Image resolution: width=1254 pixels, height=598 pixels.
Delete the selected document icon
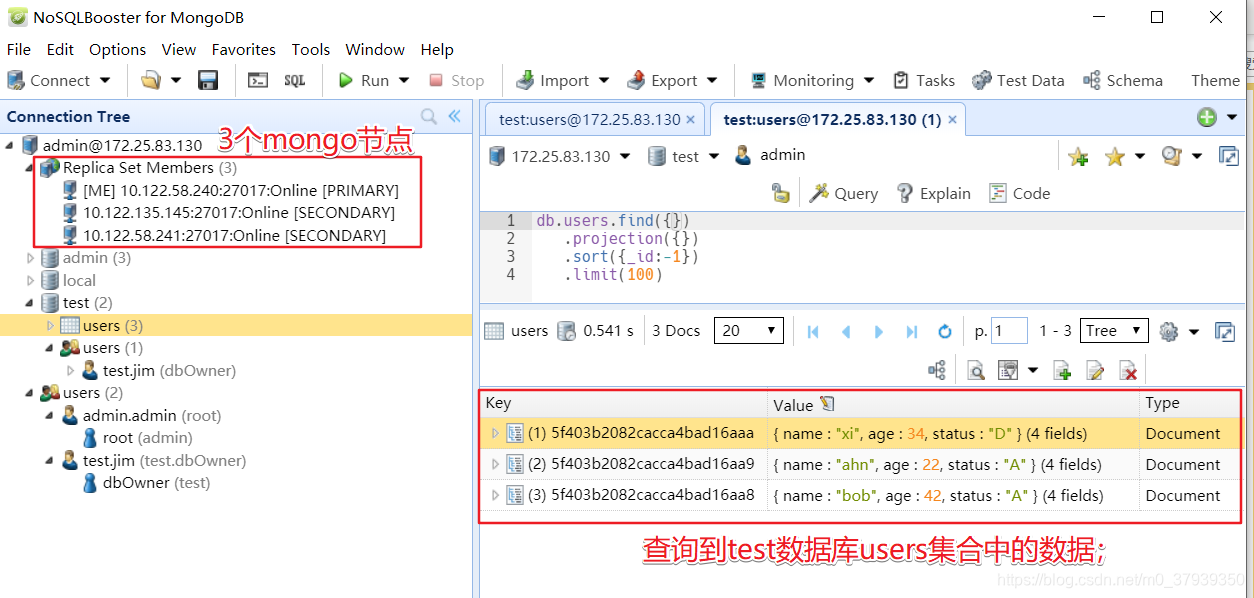coord(1128,371)
